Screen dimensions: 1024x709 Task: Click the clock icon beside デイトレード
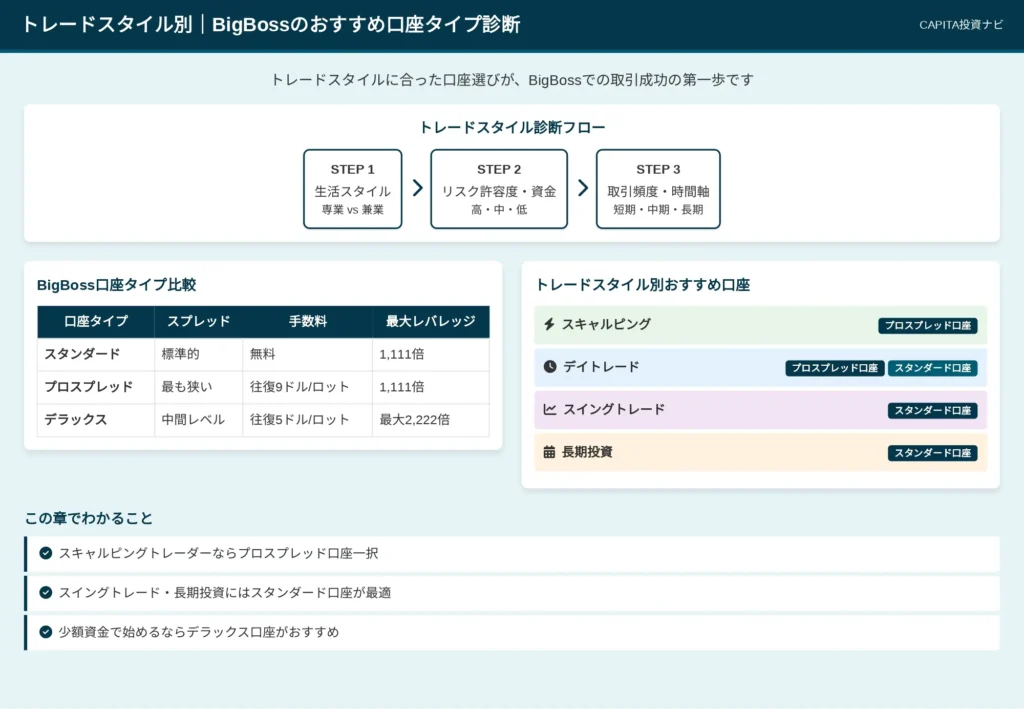(x=550, y=366)
